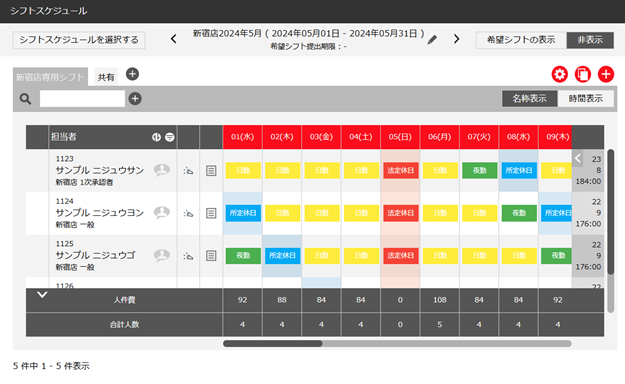Open comment bubble for サンプル ニジュウヨン
Viewport: 625px width, 384px height.
[162, 213]
